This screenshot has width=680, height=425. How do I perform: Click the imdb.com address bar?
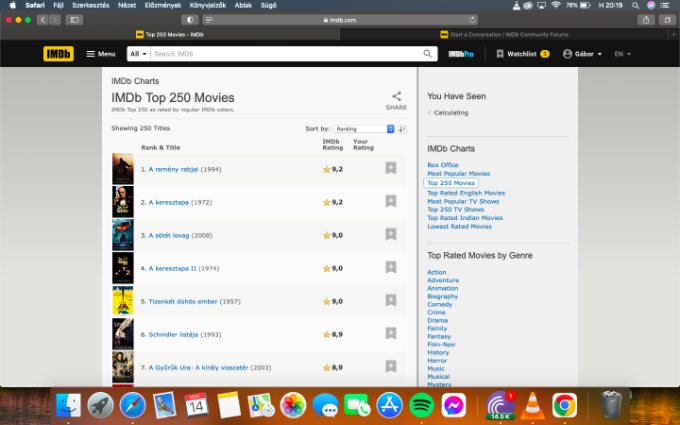coord(340,20)
